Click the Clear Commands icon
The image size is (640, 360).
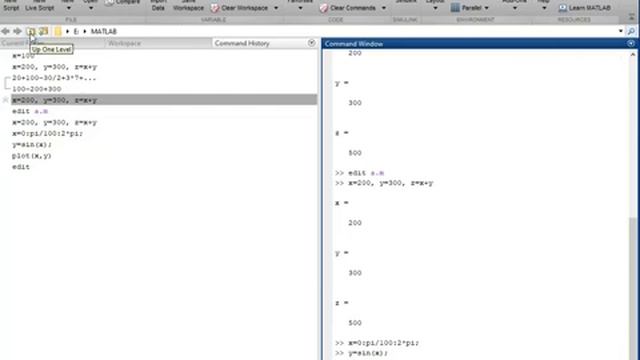coord(324,8)
